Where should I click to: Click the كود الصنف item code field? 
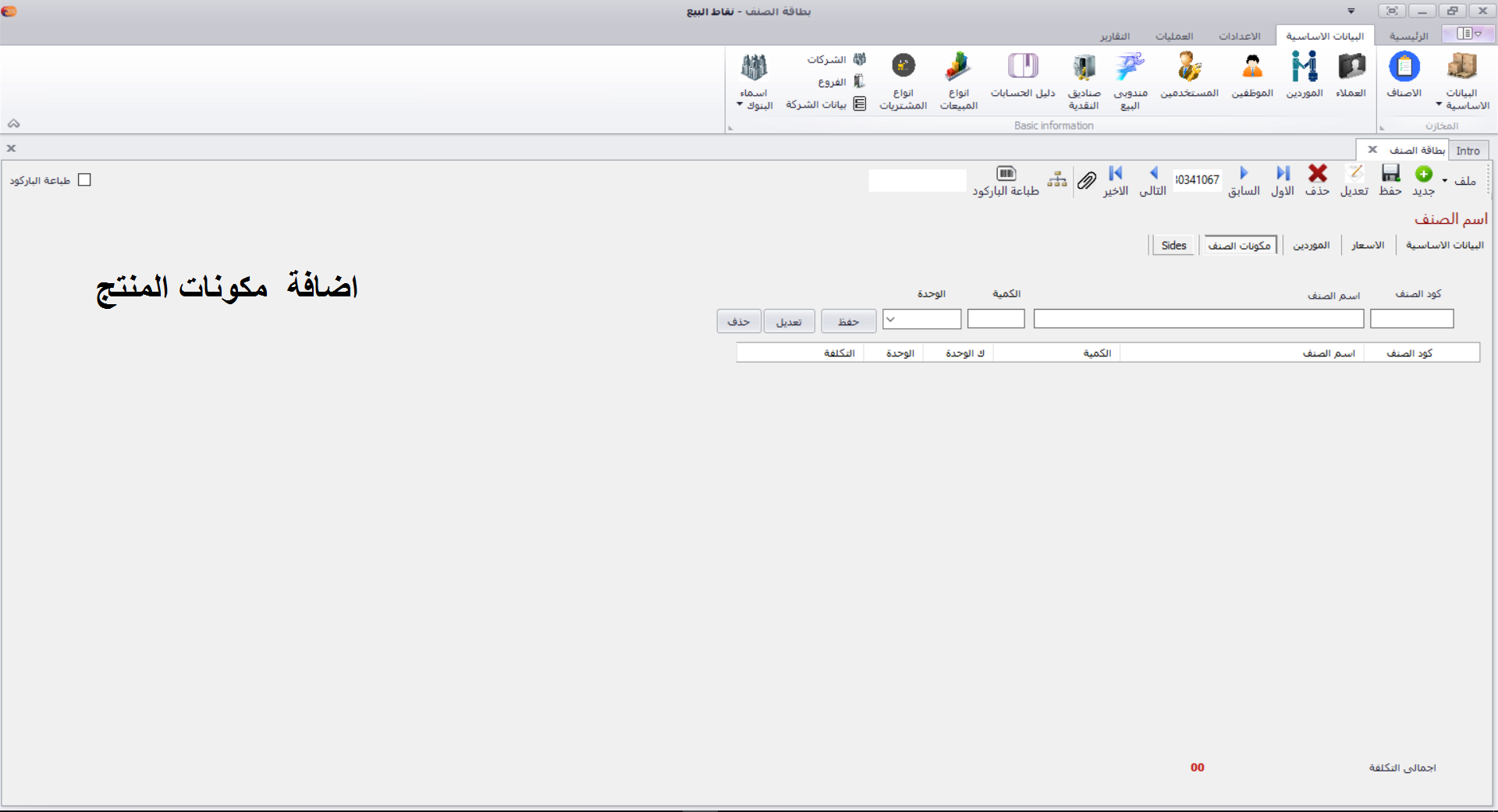click(x=1411, y=319)
